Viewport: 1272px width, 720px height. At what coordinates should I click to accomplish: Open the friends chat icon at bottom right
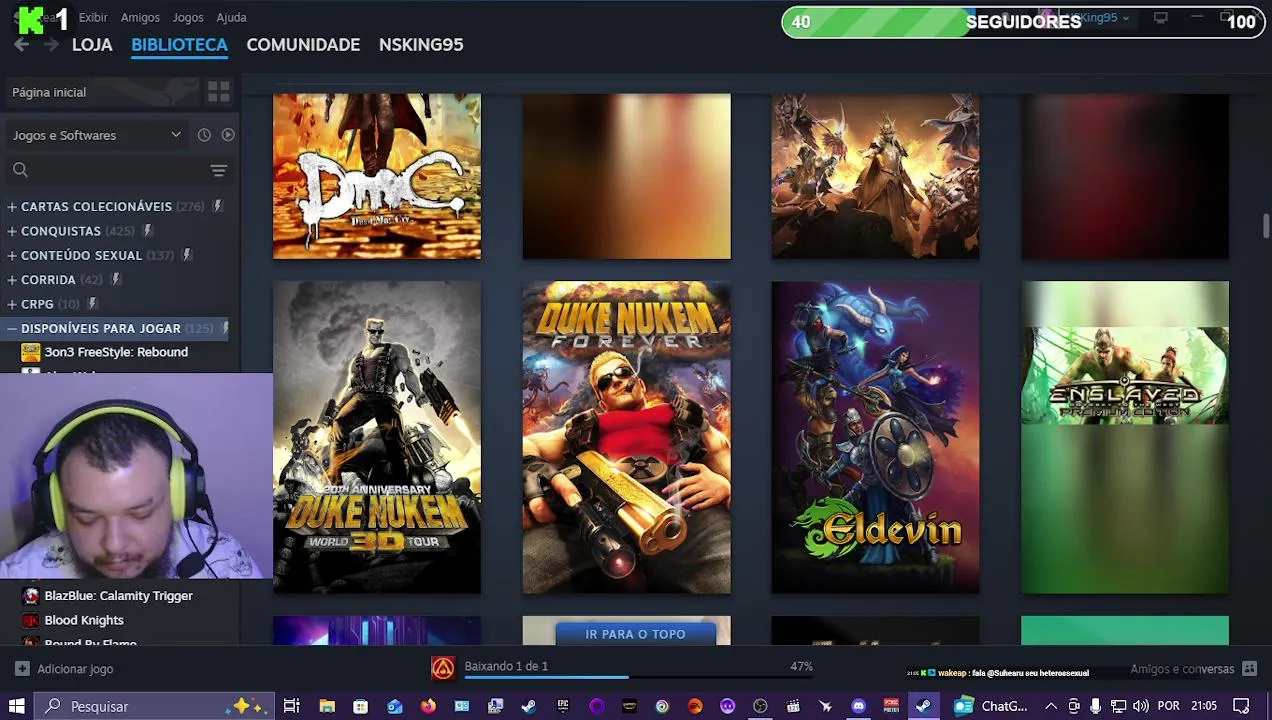click(1249, 669)
